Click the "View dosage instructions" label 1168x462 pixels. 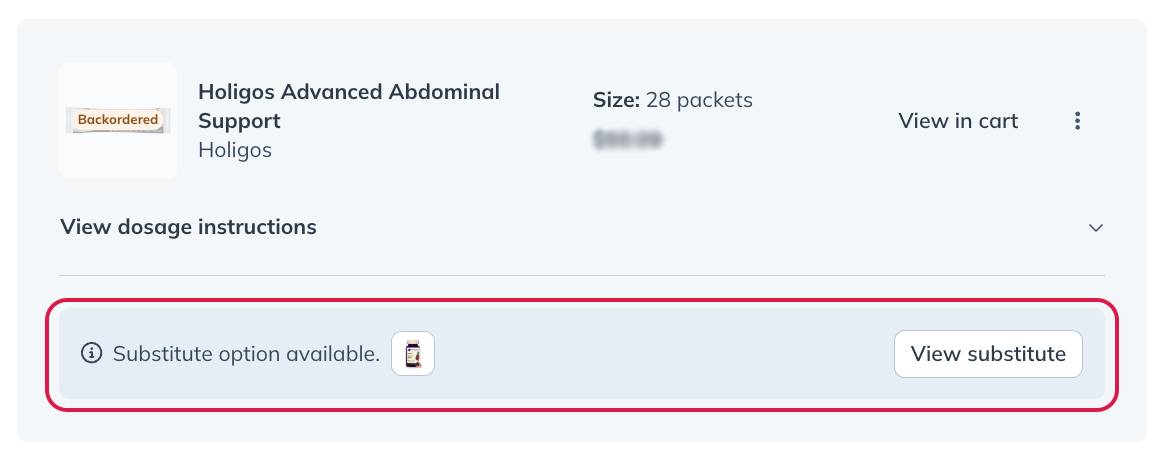pyautogui.click(x=188, y=227)
